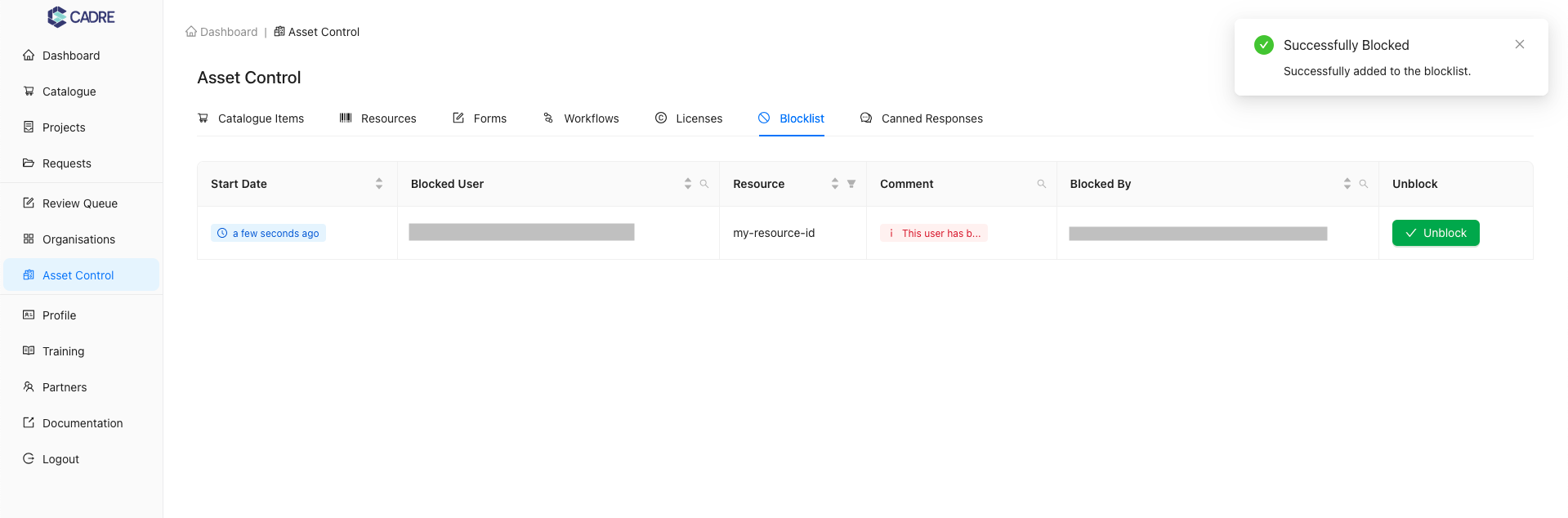Switch to the Licenses tab
The height and width of the screenshot is (518, 1568).
pos(689,118)
